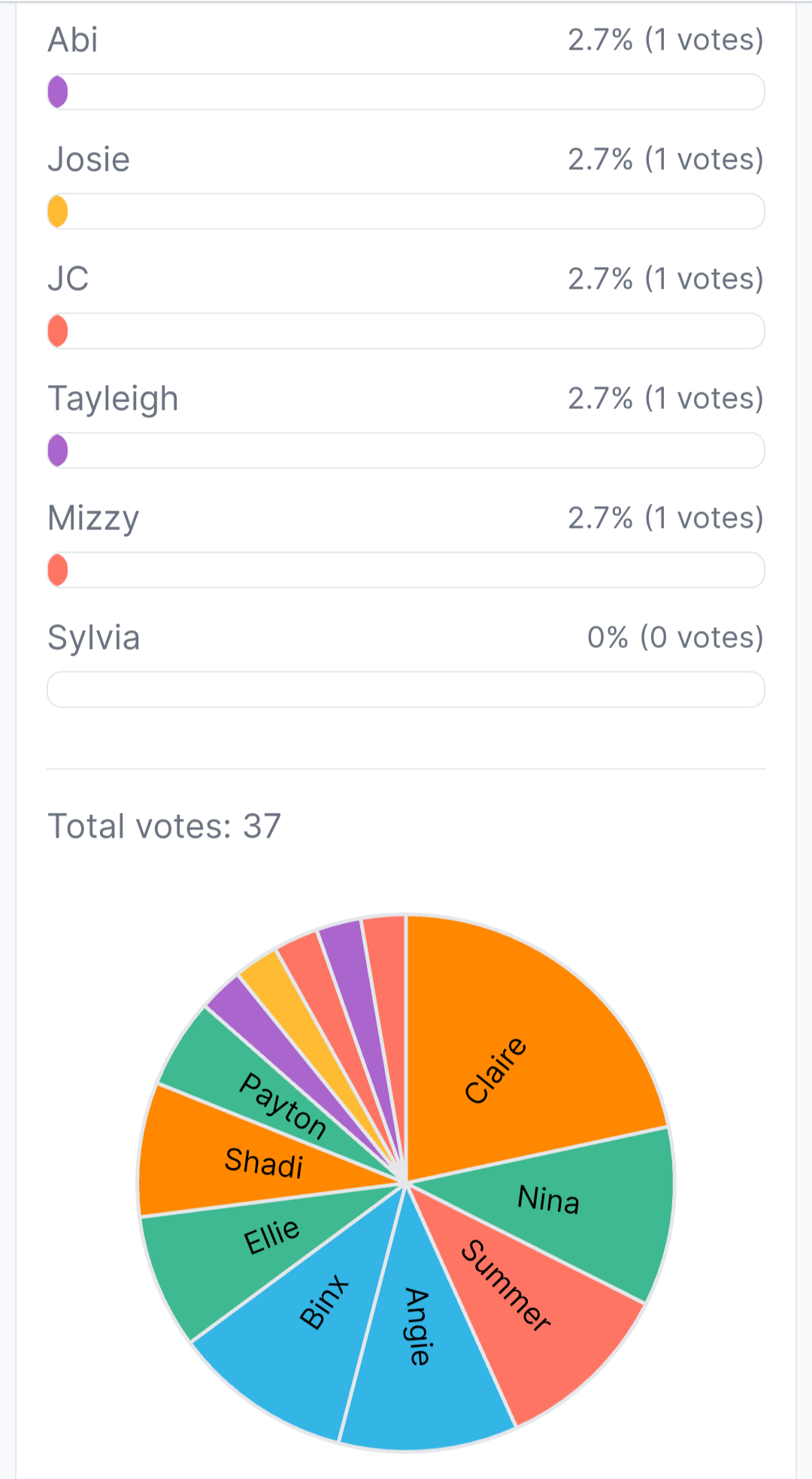
Task: Click Tayleigh's 2.7% vote count text
Action: [665, 398]
